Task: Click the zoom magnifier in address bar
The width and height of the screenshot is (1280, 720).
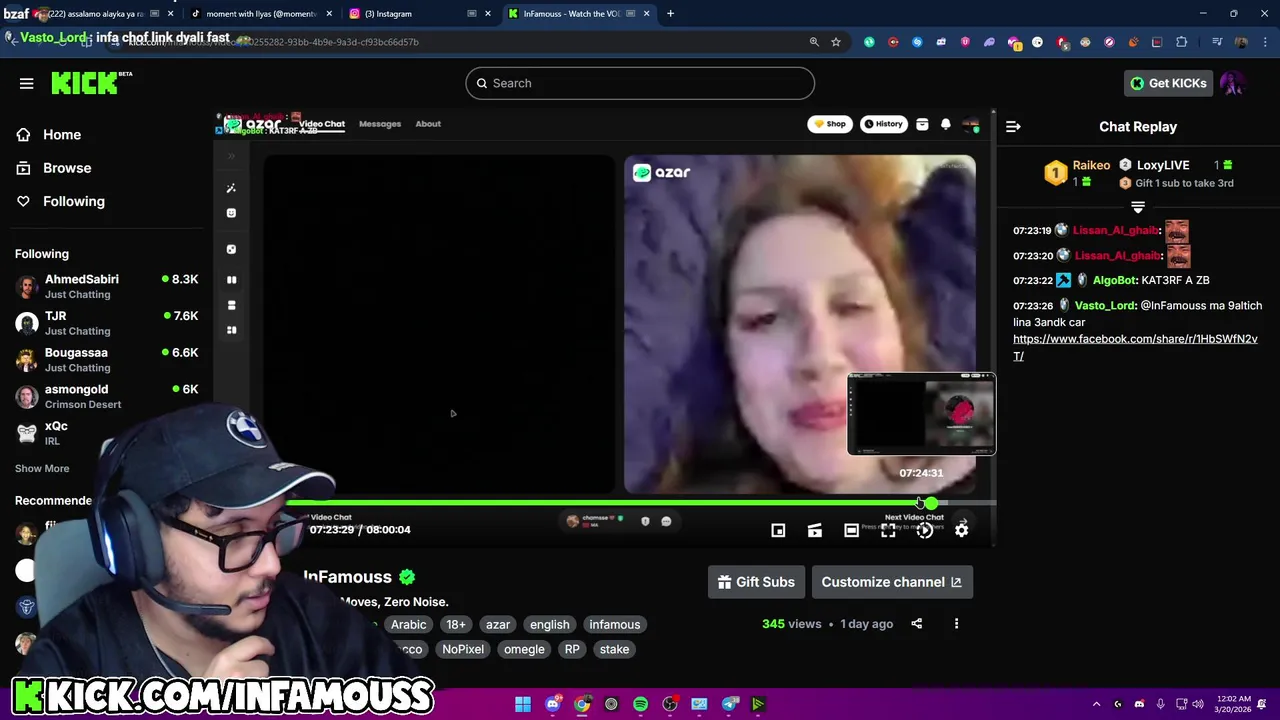Action: (814, 42)
